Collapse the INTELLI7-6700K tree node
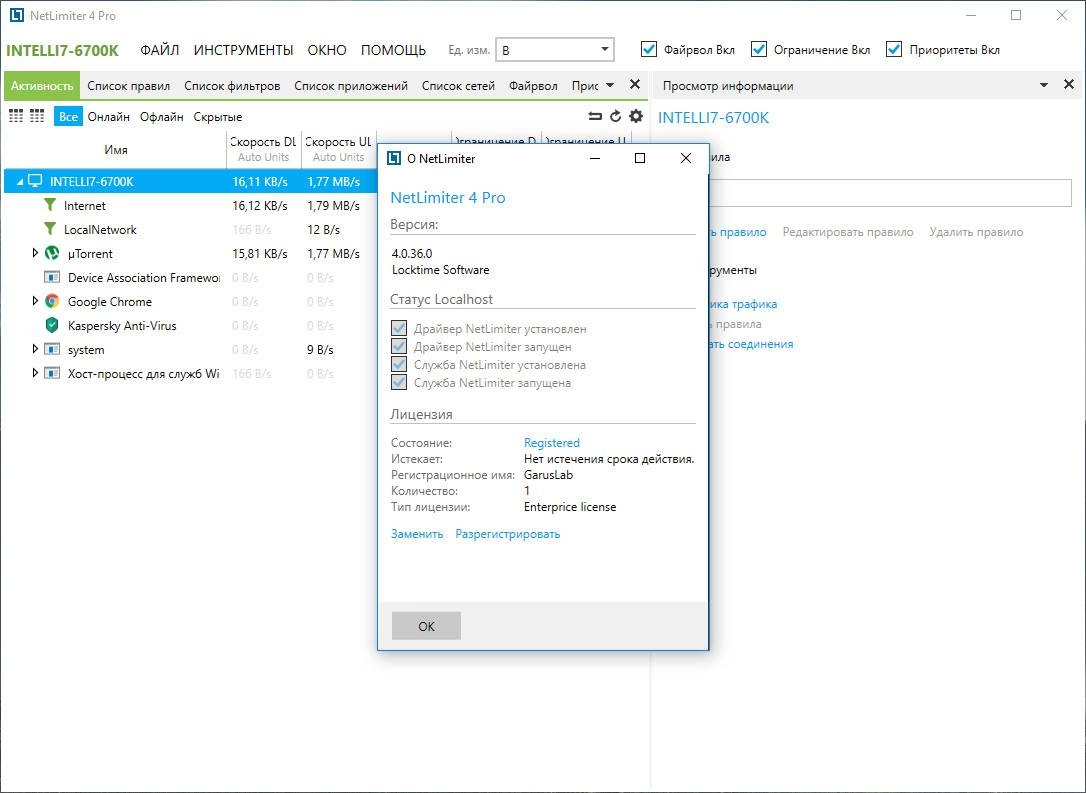 (x=20, y=181)
